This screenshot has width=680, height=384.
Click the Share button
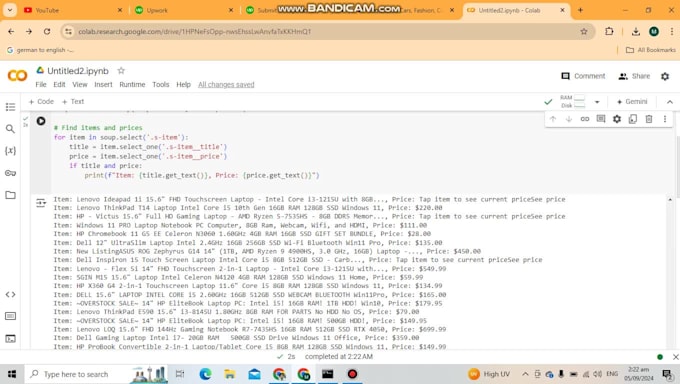(x=634, y=76)
